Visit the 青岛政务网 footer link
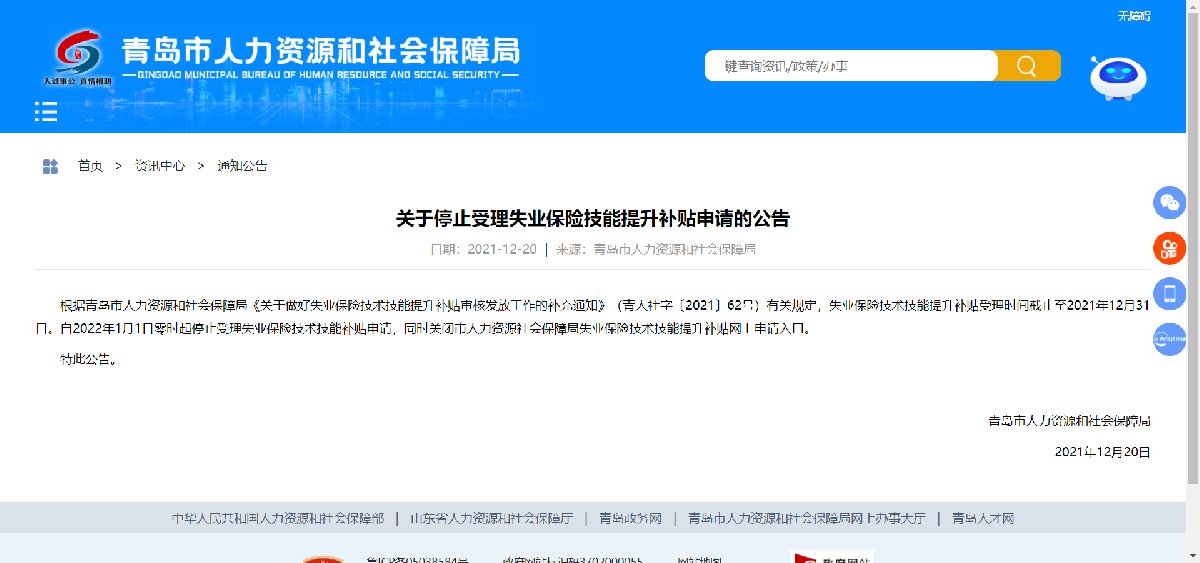 [x=630, y=518]
